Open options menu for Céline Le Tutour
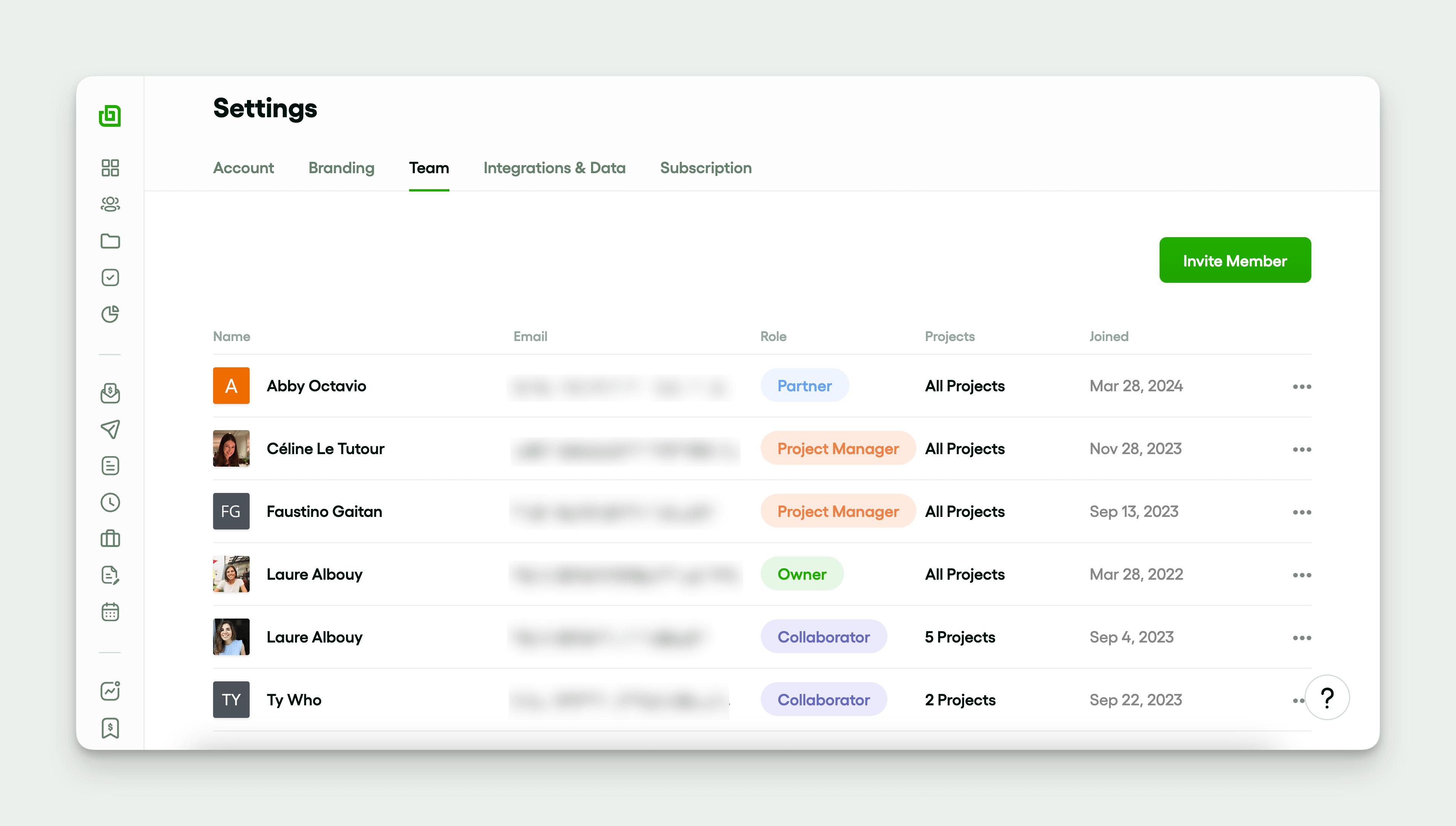Viewport: 1456px width, 826px height. (1302, 449)
